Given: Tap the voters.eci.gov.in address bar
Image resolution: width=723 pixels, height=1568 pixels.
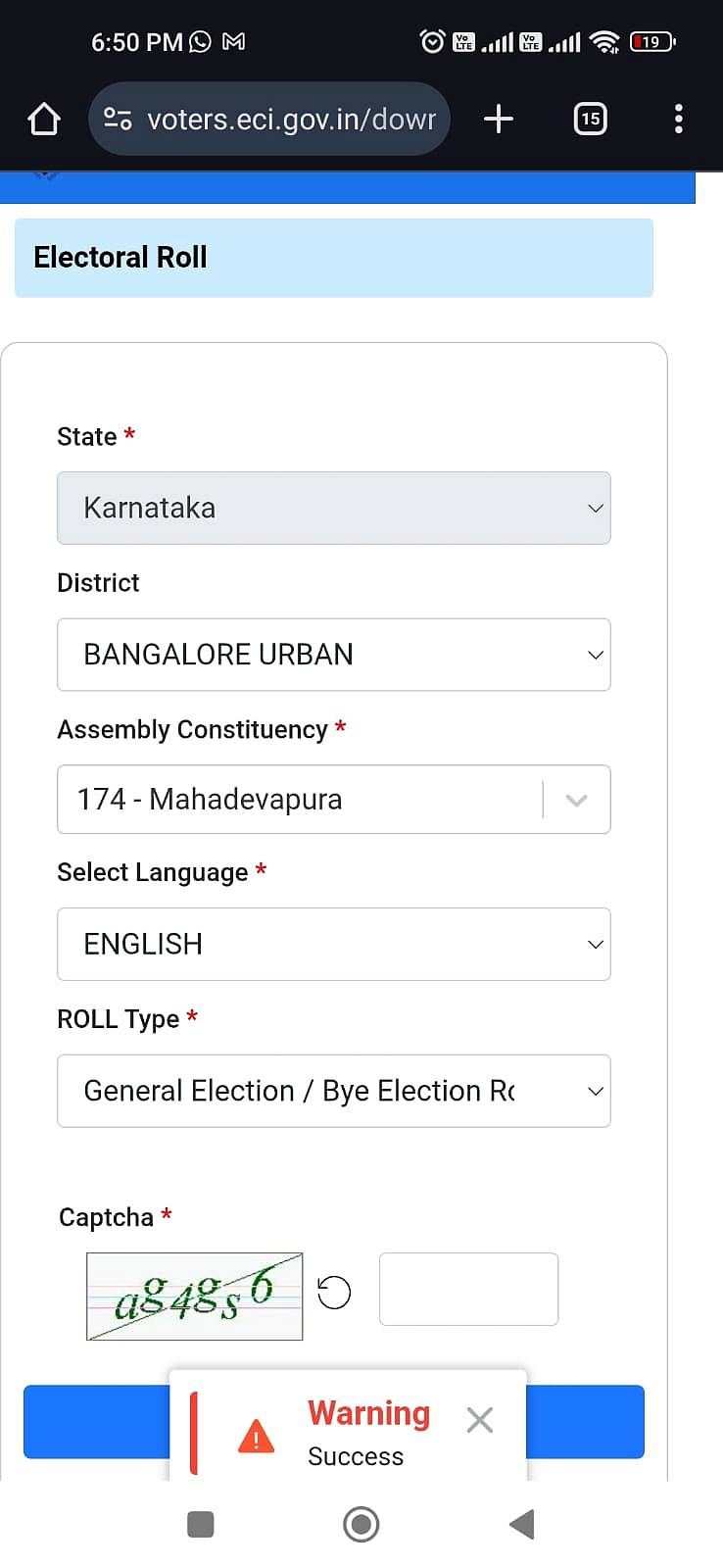Looking at the screenshot, I should pyautogui.click(x=290, y=120).
